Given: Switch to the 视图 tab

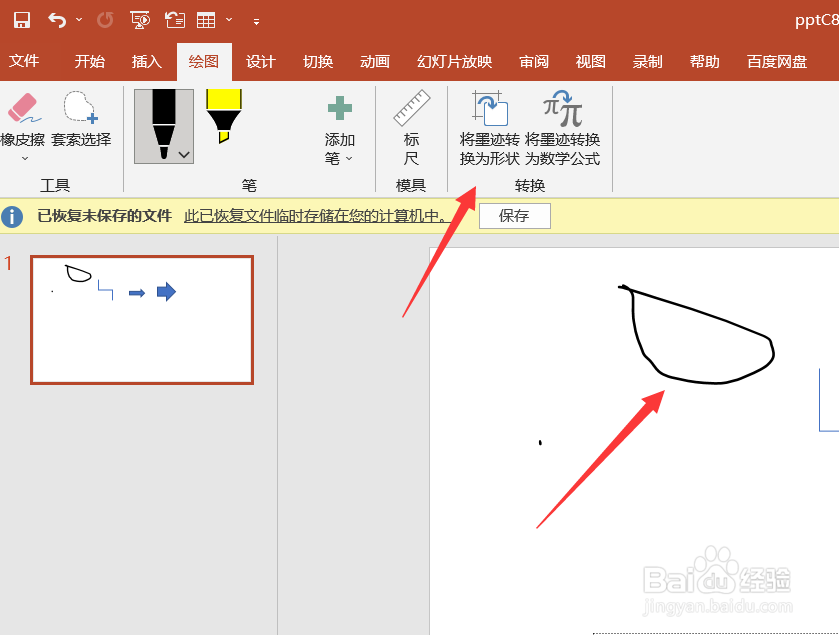Looking at the screenshot, I should tap(591, 62).
